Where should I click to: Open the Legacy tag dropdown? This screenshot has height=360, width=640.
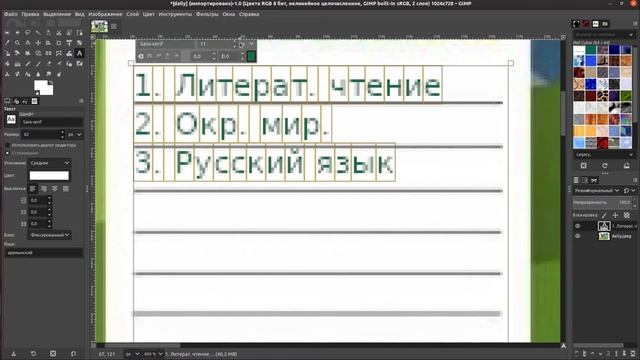603,155
